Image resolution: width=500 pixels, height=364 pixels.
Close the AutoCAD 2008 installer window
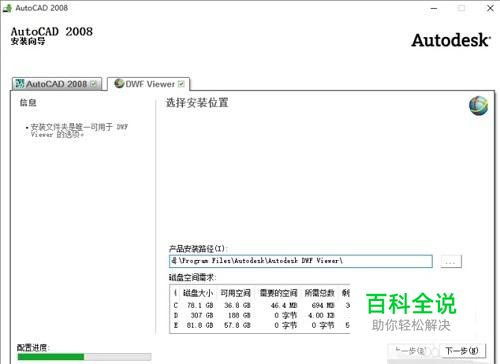coord(490,8)
